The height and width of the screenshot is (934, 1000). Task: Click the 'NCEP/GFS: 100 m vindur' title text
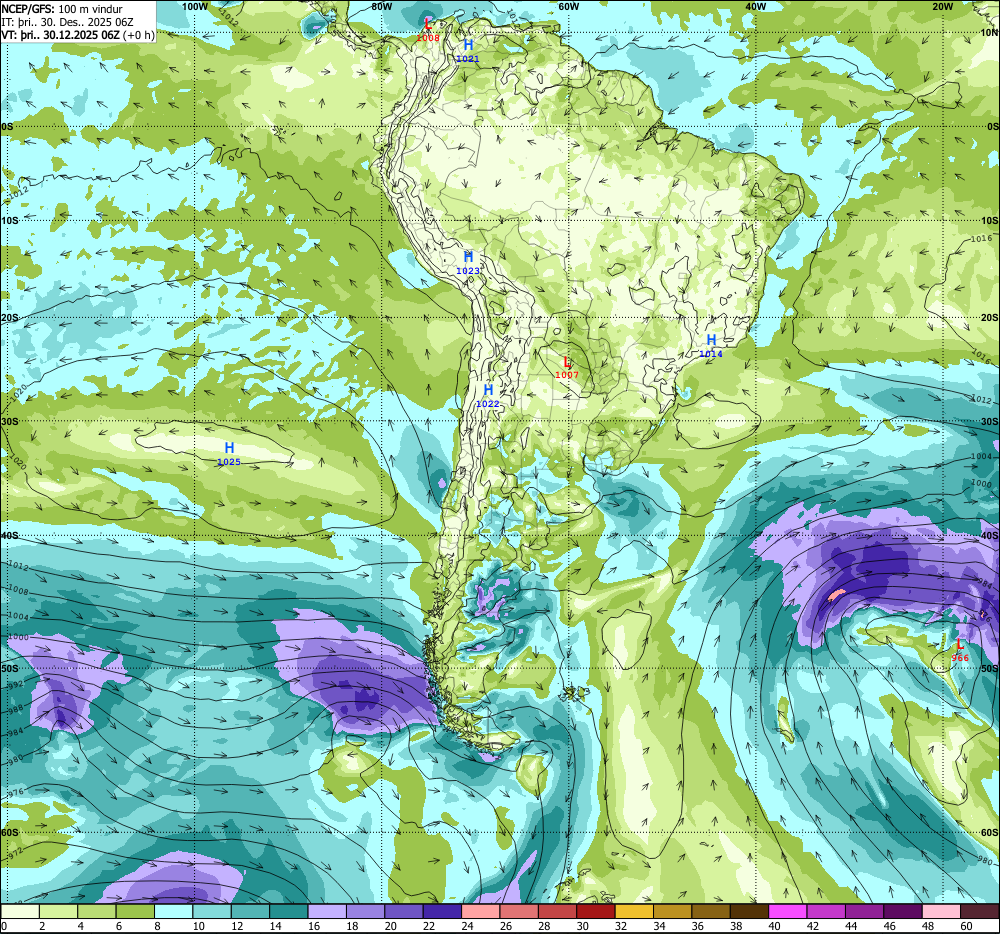[x=62, y=9]
